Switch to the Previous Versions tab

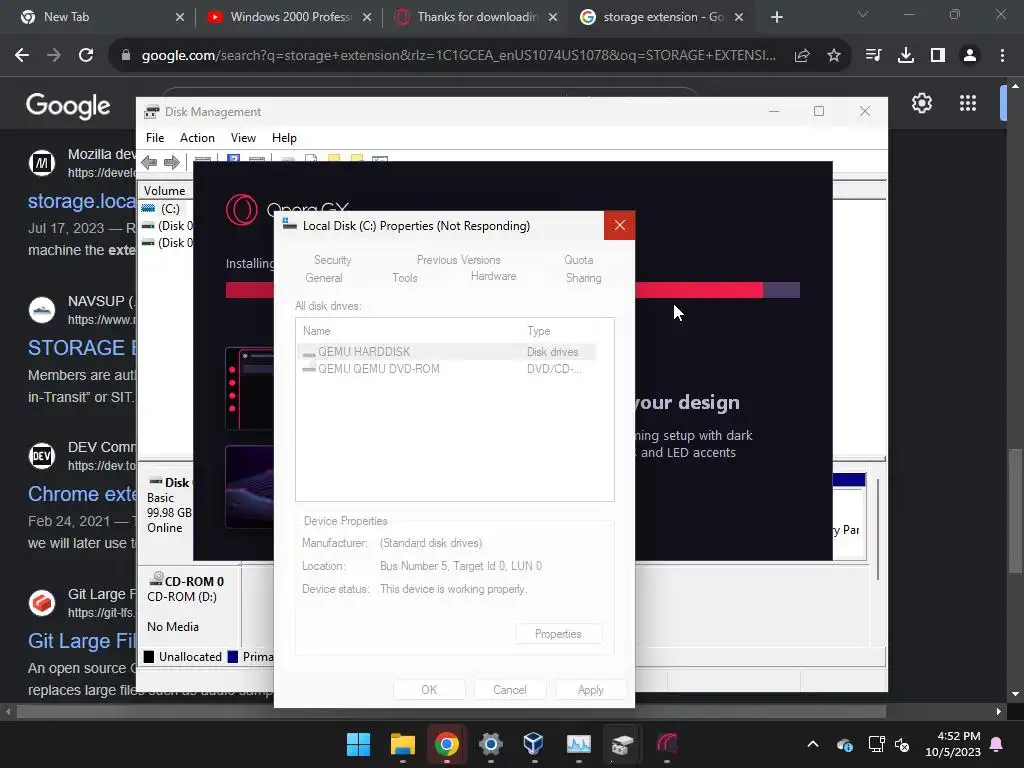[458, 260]
